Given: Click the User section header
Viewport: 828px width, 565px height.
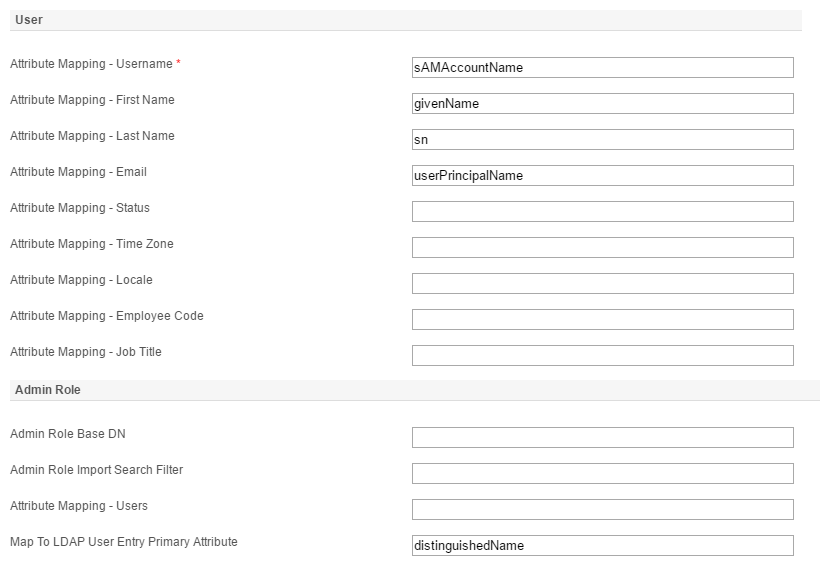Looking at the screenshot, I should coord(29,20).
